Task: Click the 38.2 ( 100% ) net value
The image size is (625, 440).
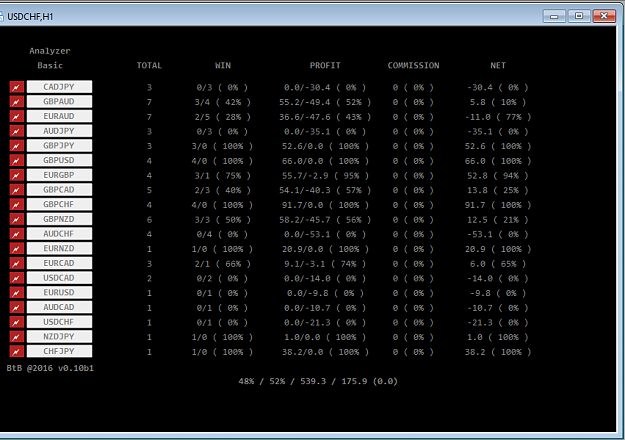Action: [x=498, y=352]
